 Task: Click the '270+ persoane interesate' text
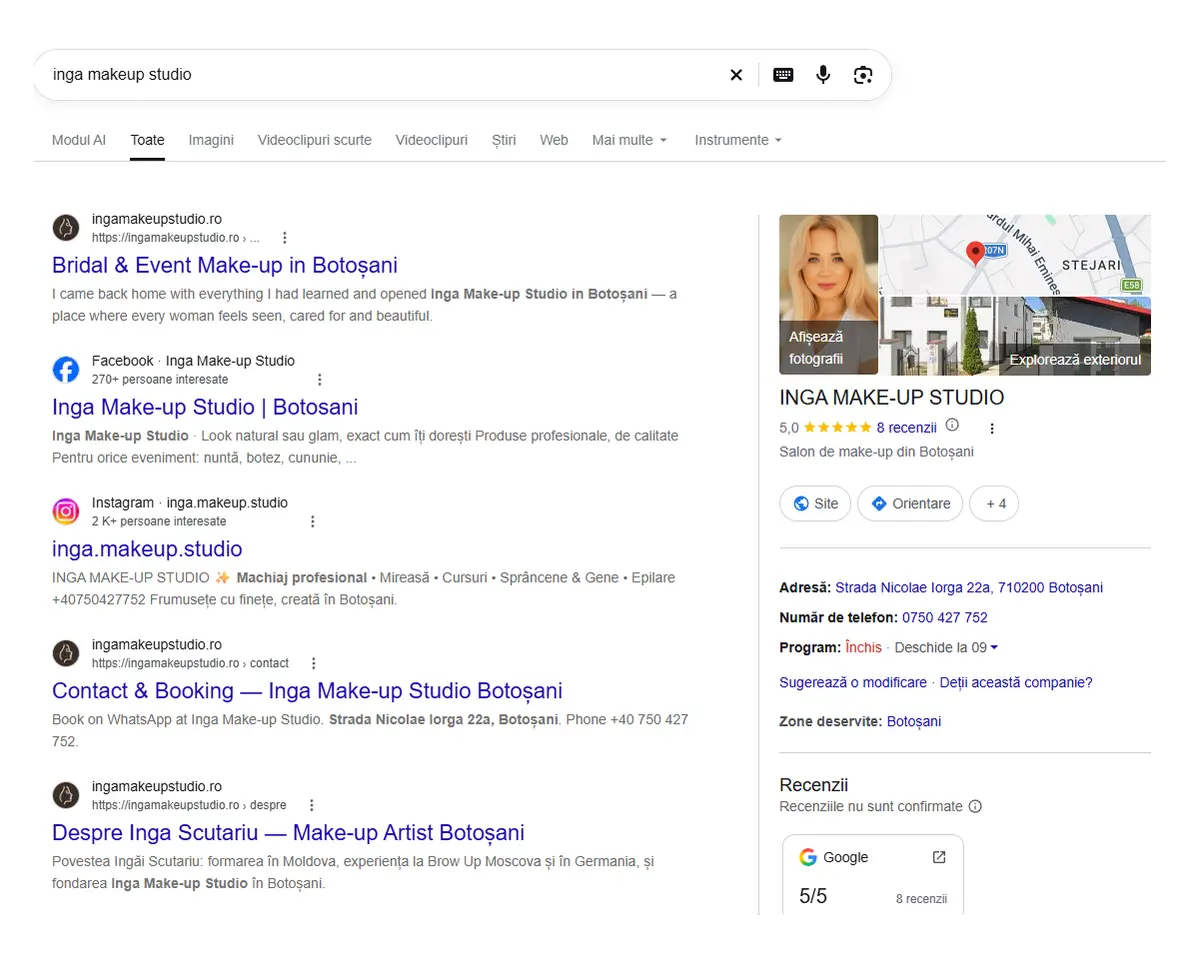pyautogui.click(x=160, y=380)
